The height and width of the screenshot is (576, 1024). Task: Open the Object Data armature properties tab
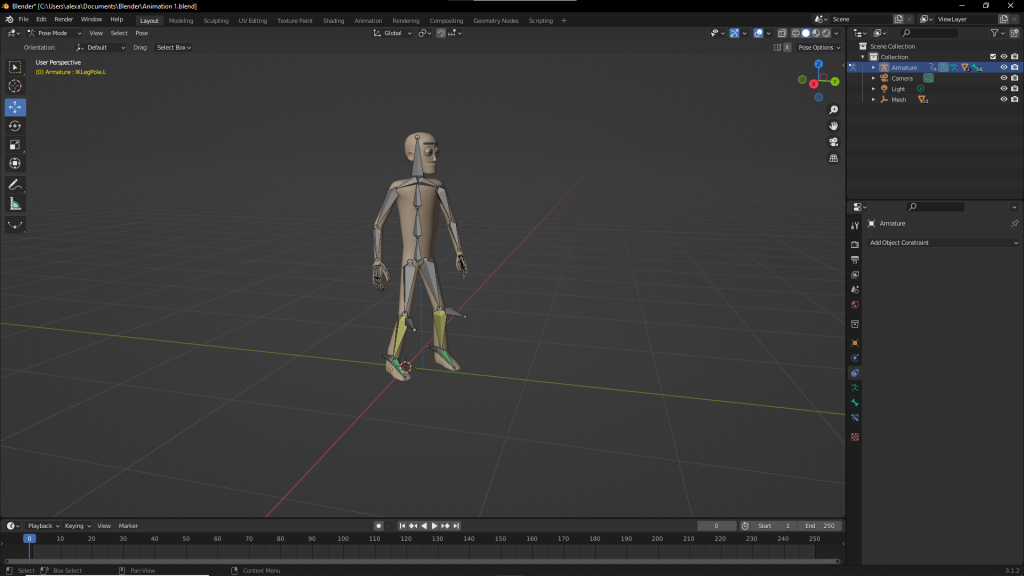click(855, 387)
